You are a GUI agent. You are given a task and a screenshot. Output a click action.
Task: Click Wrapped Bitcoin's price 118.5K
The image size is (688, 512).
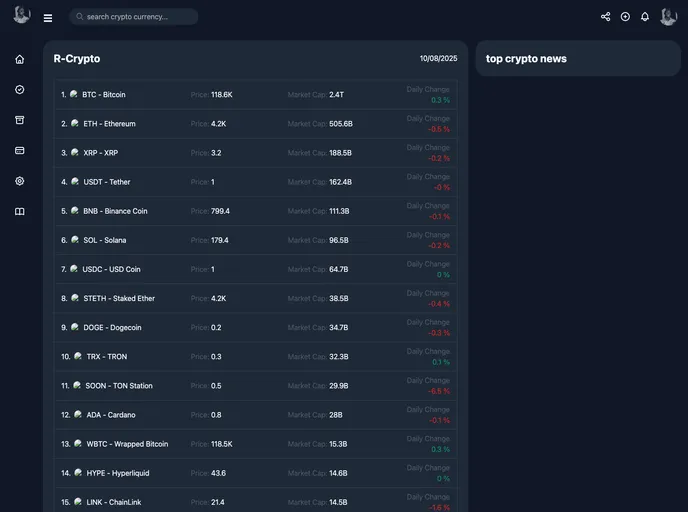coord(222,444)
